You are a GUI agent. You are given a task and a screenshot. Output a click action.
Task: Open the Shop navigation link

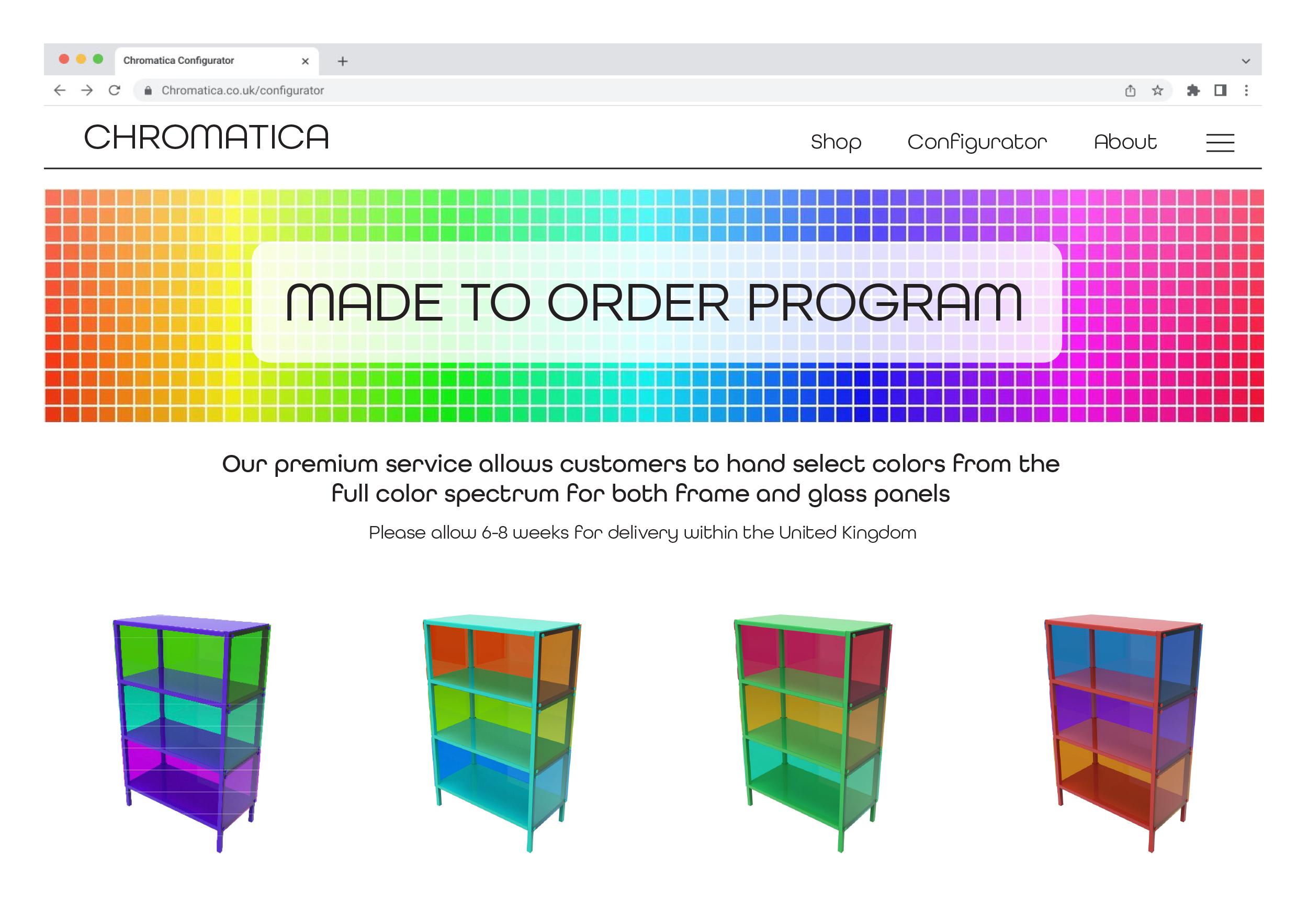(836, 142)
